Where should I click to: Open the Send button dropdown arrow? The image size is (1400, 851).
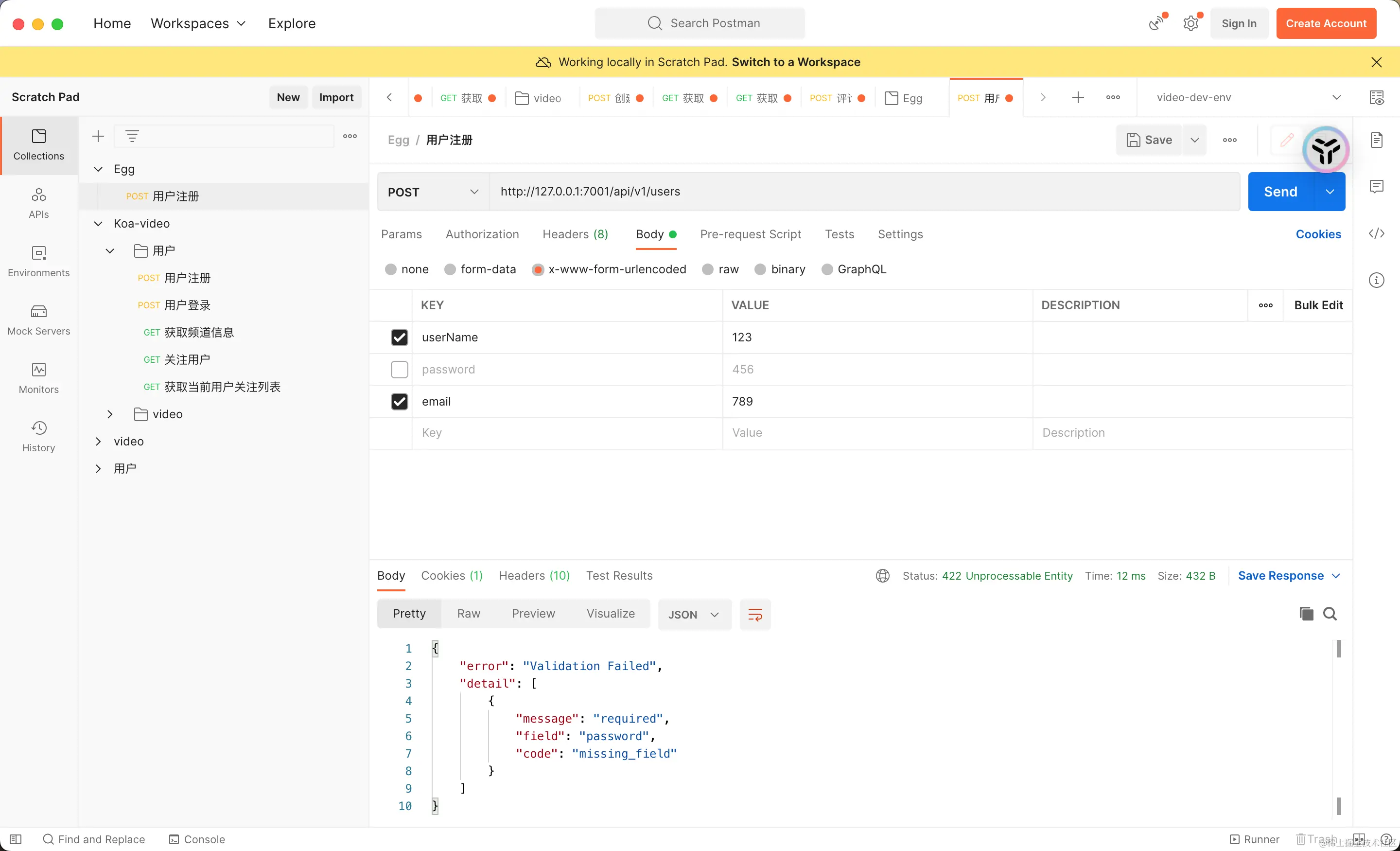click(1330, 192)
